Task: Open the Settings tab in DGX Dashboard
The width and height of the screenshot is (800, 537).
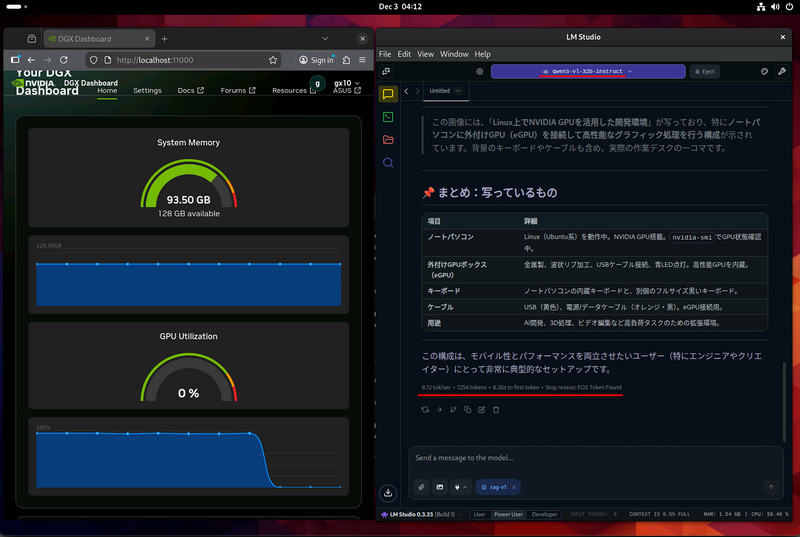Action: coord(147,91)
